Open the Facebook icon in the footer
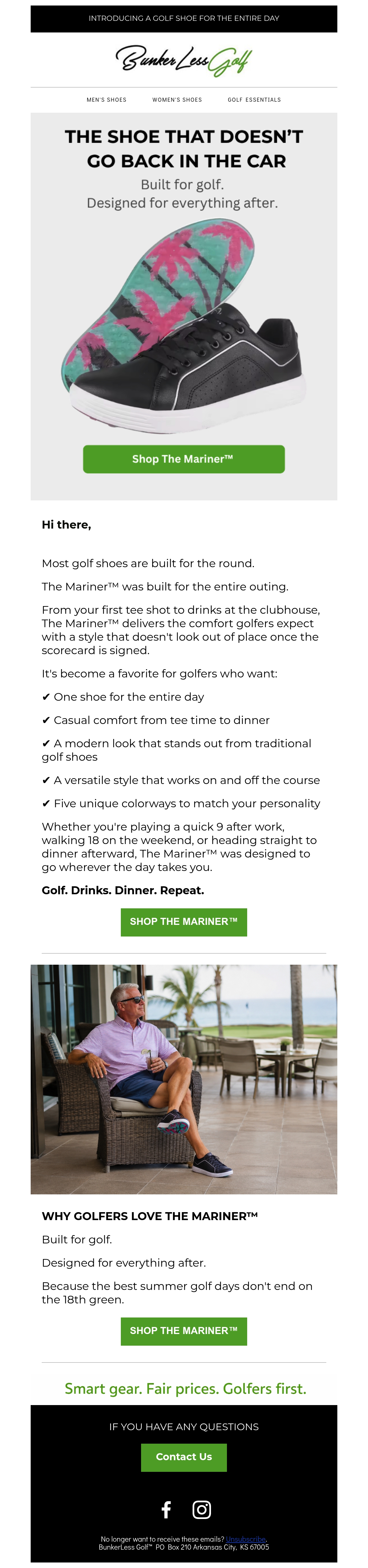The image size is (368, 1568). pos(166,1509)
